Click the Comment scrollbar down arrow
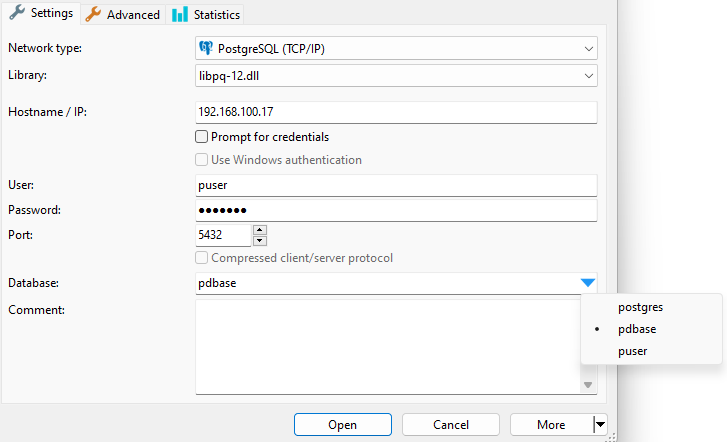 588,385
